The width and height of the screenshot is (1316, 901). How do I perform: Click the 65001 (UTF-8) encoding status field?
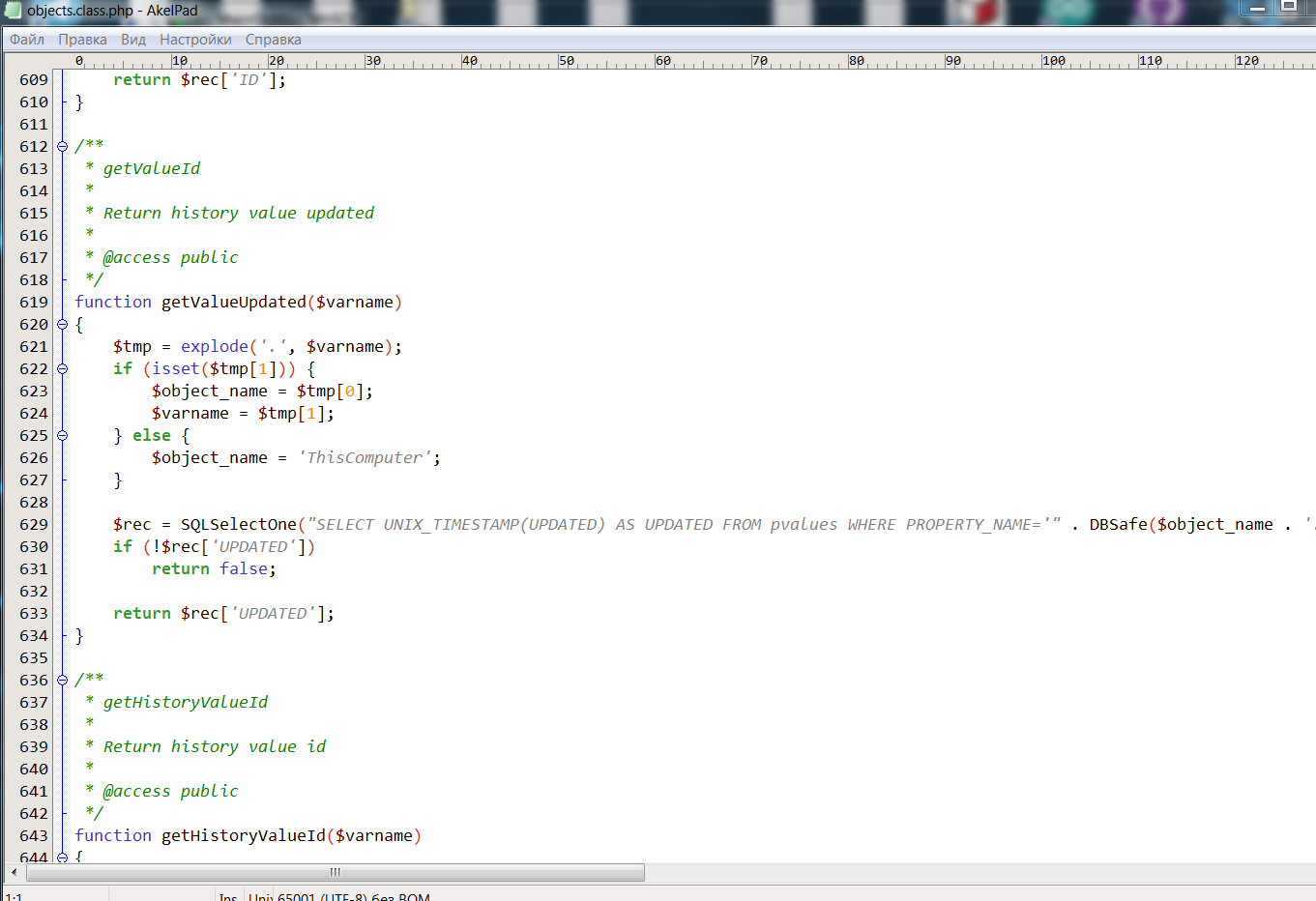(x=354, y=896)
